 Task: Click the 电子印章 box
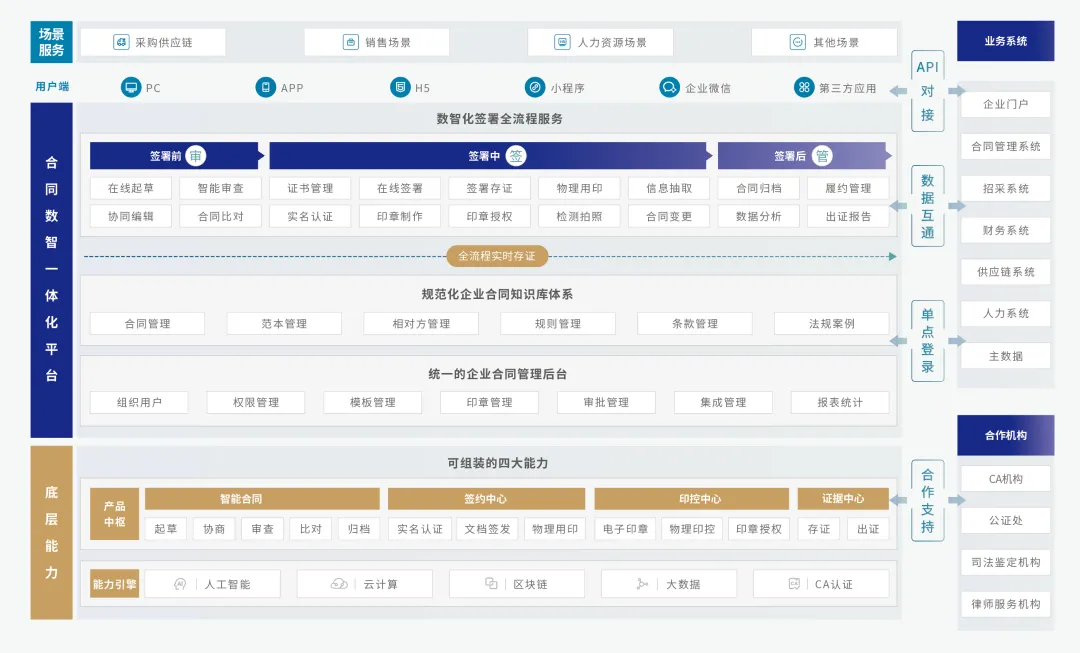point(625,529)
